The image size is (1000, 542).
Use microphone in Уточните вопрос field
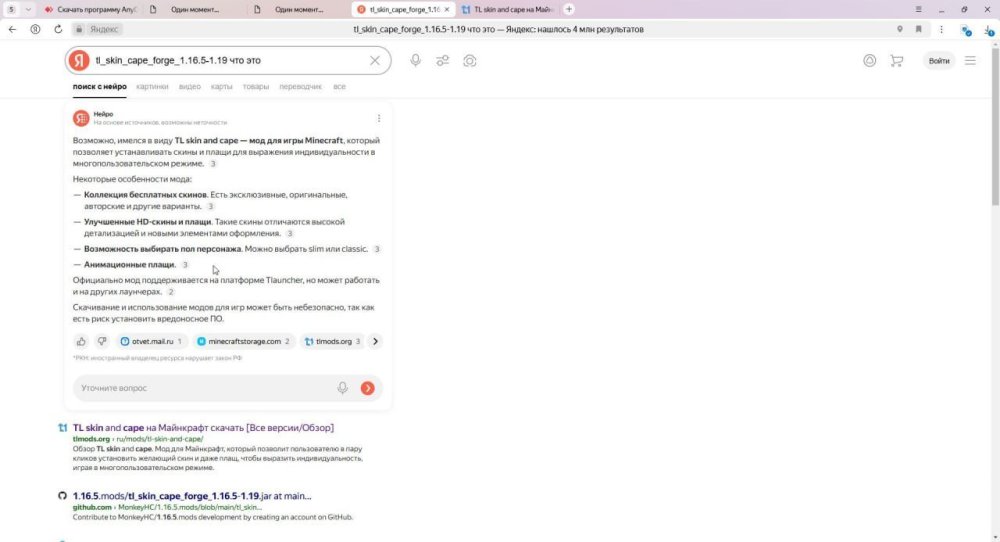click(x=342, y=388)
